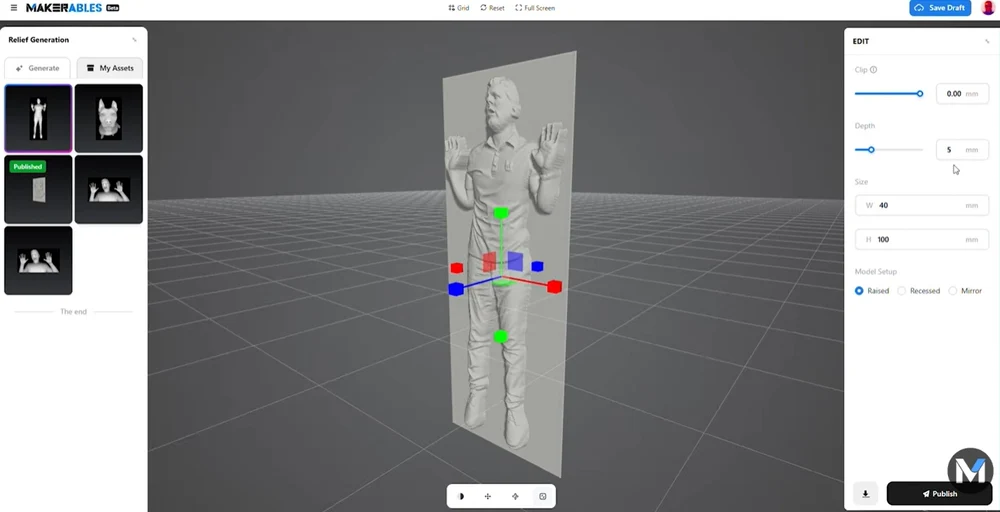Click the Depth slider handle
1000x512 pixels.
(871, 150)
